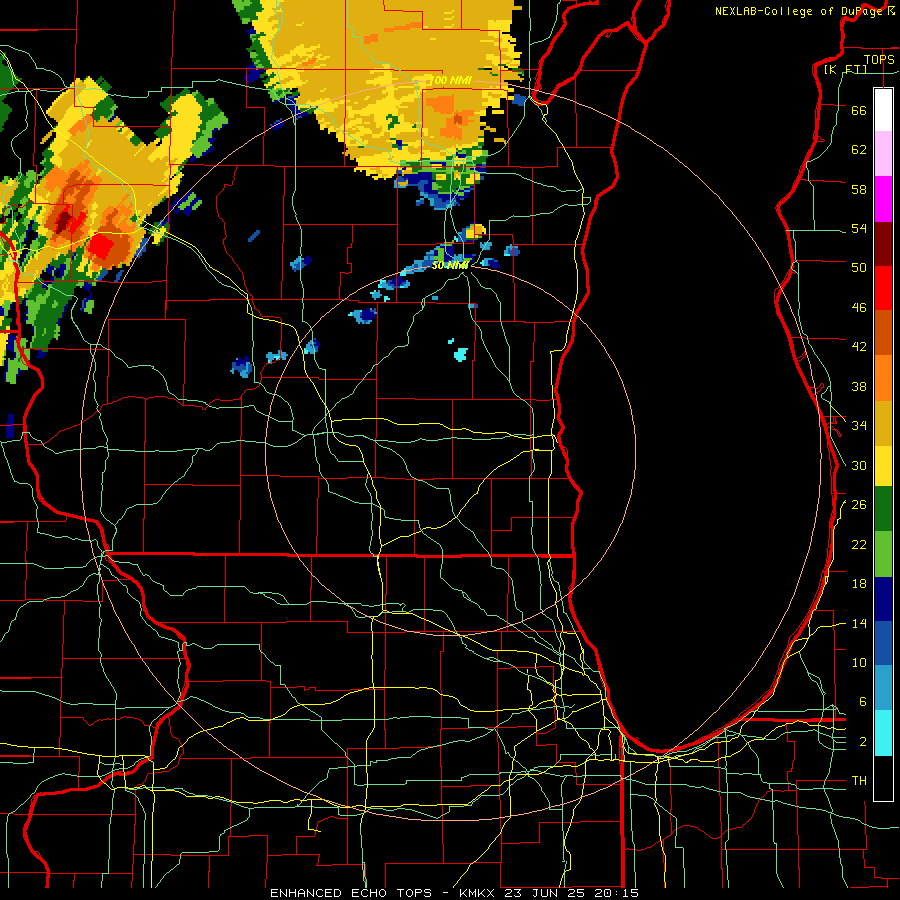
Task: Click the cyan legend swatch near 2
Action: pyautogui.click(x=883, y=733)
